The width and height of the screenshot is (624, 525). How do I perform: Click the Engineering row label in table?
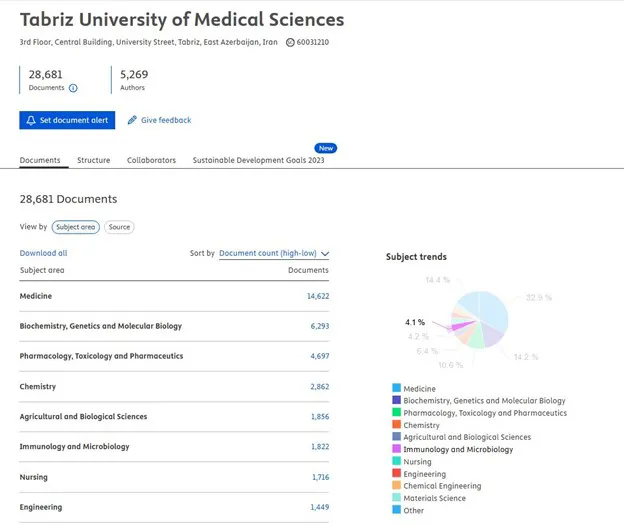41,507
